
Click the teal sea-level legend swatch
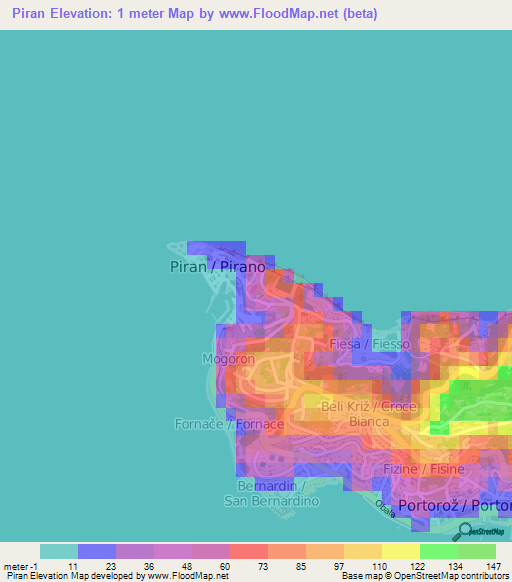click(x=59, y=551)
